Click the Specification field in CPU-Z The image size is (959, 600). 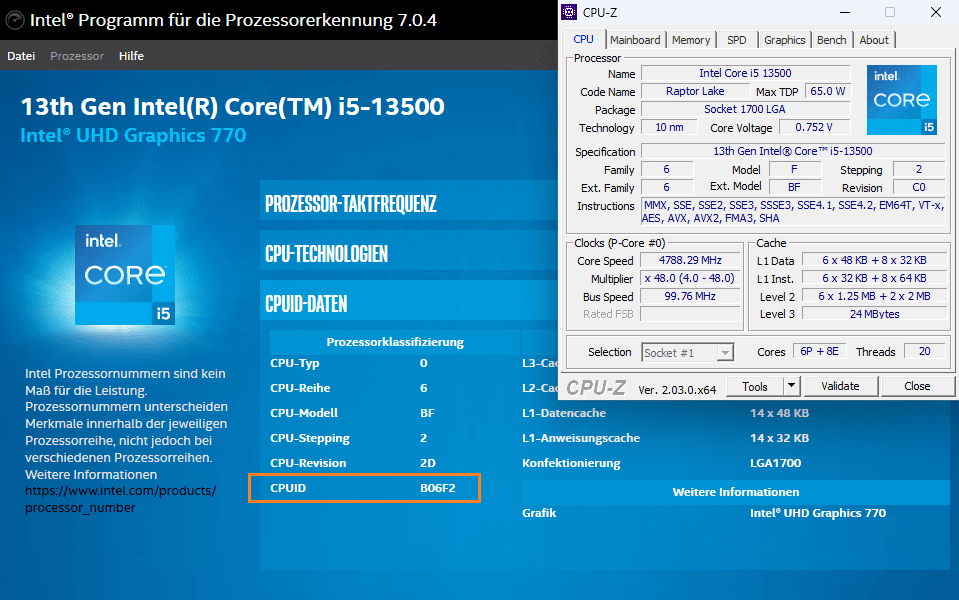793,151
